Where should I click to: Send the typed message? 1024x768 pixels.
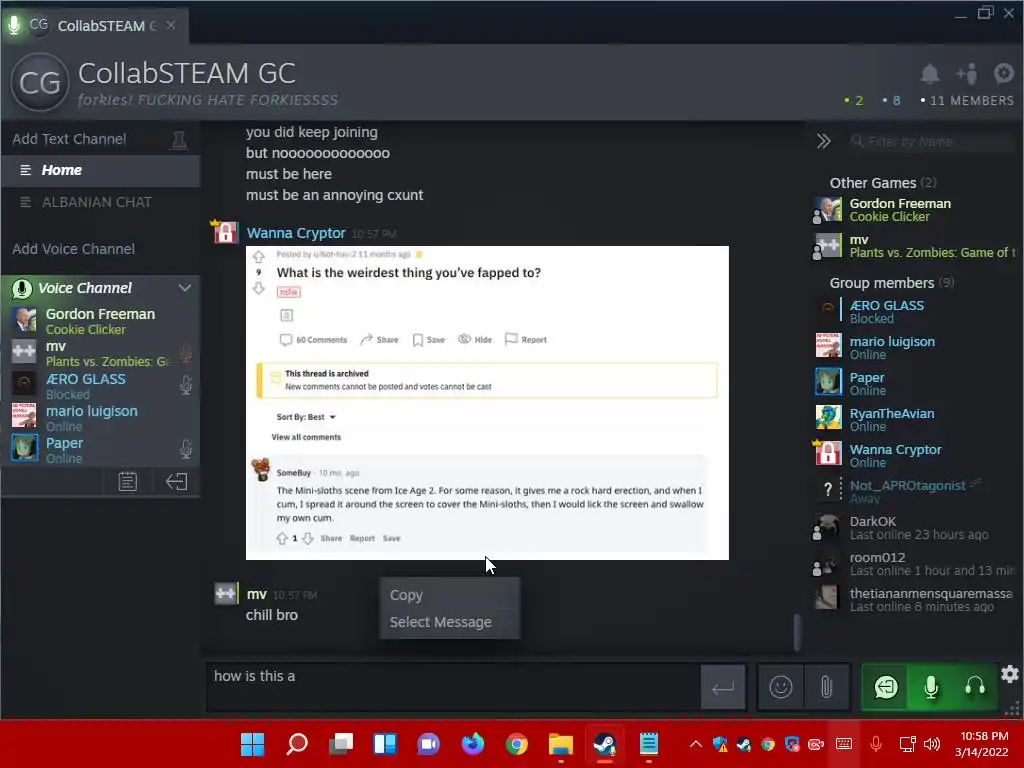723,687
